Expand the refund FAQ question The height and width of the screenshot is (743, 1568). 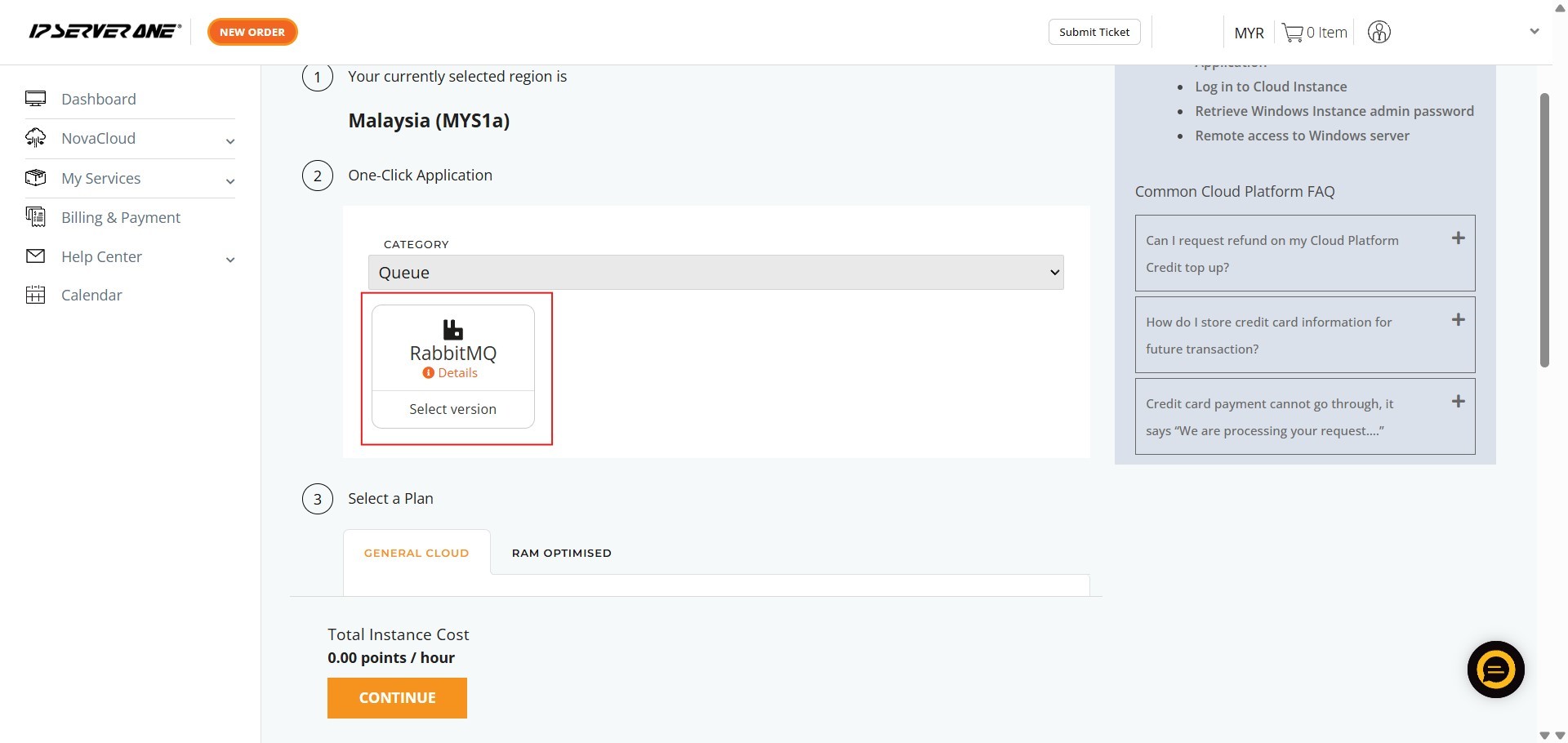tap(1458, 238)
